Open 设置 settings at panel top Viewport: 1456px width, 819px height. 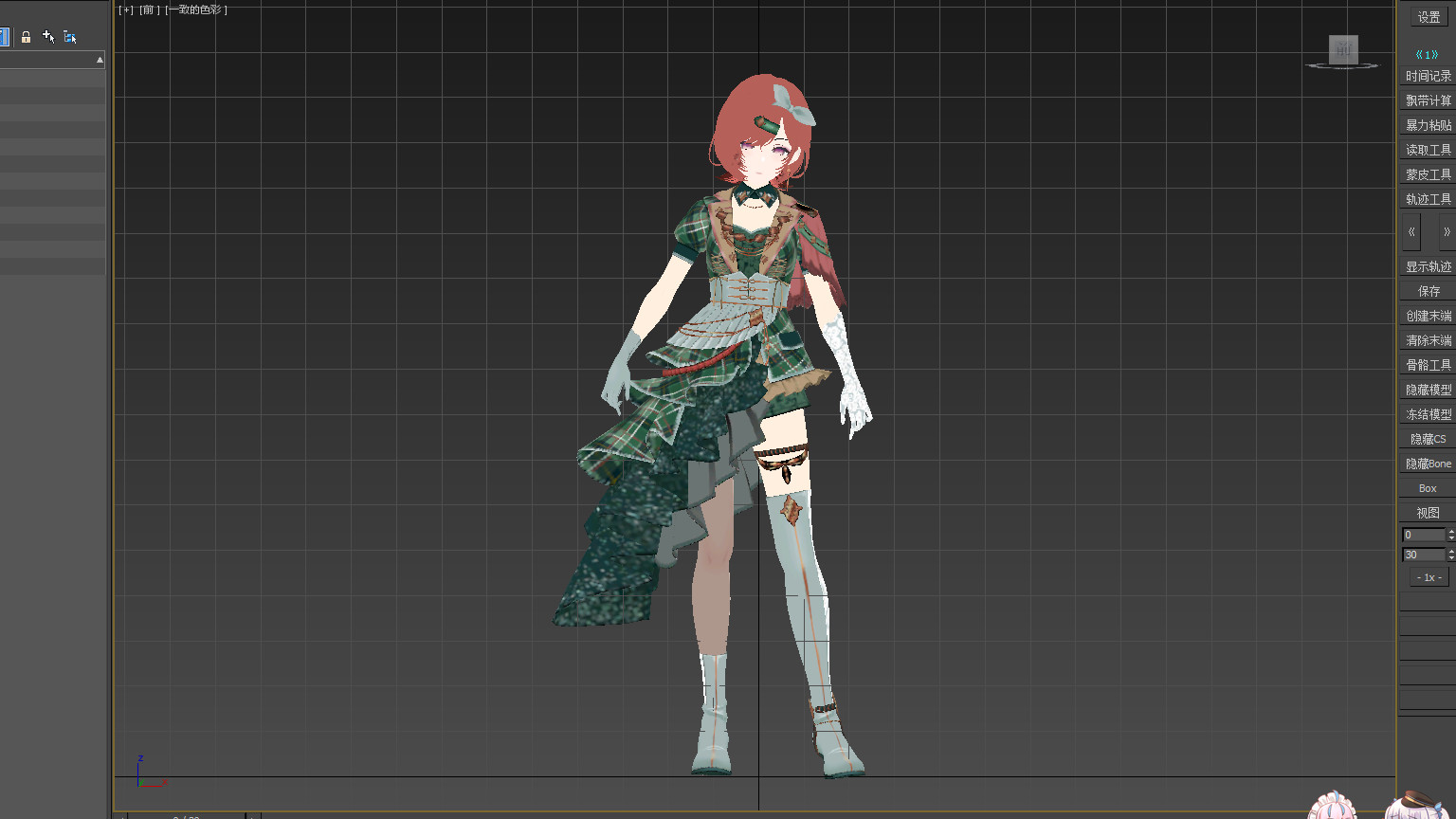click(x=1429, y=17)
